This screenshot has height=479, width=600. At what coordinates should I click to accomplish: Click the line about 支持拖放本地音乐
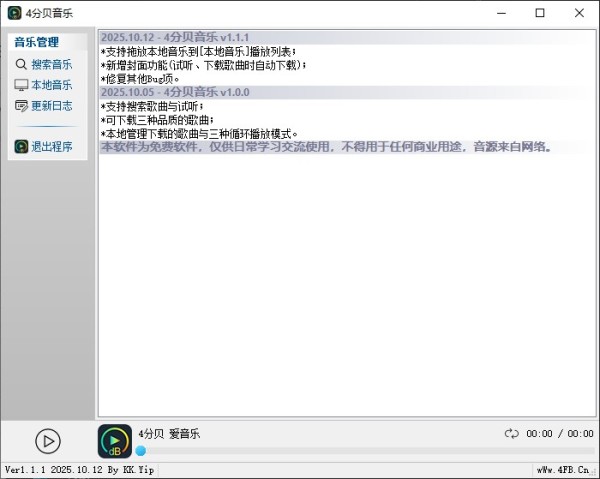pyautogui.click(x=198, y=51)
